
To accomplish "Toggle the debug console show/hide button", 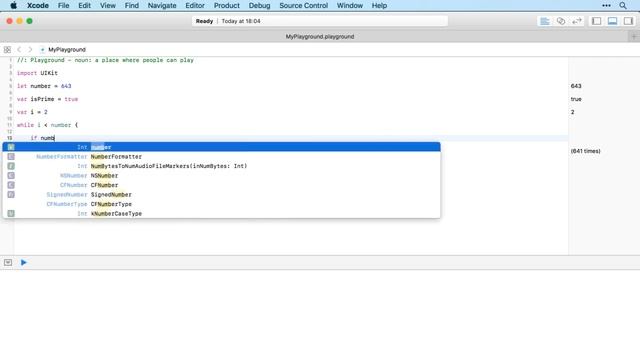I will 8,262.
